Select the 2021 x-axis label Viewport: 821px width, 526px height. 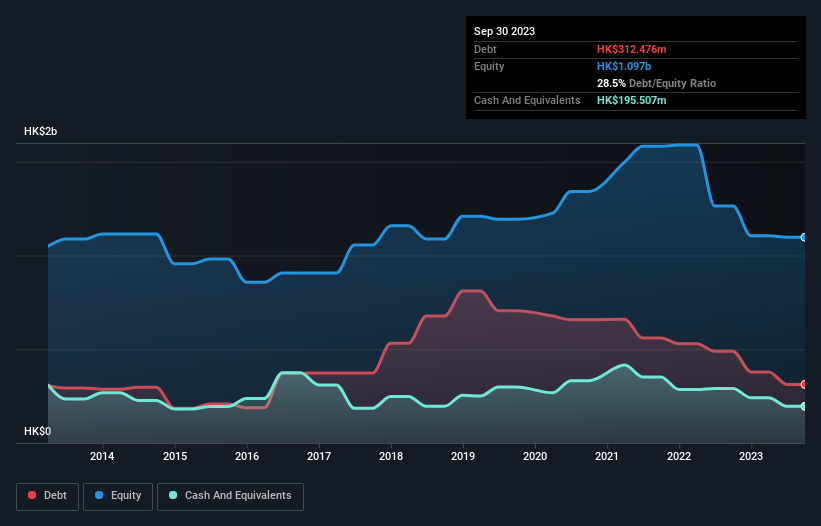[x=607, y=456]
